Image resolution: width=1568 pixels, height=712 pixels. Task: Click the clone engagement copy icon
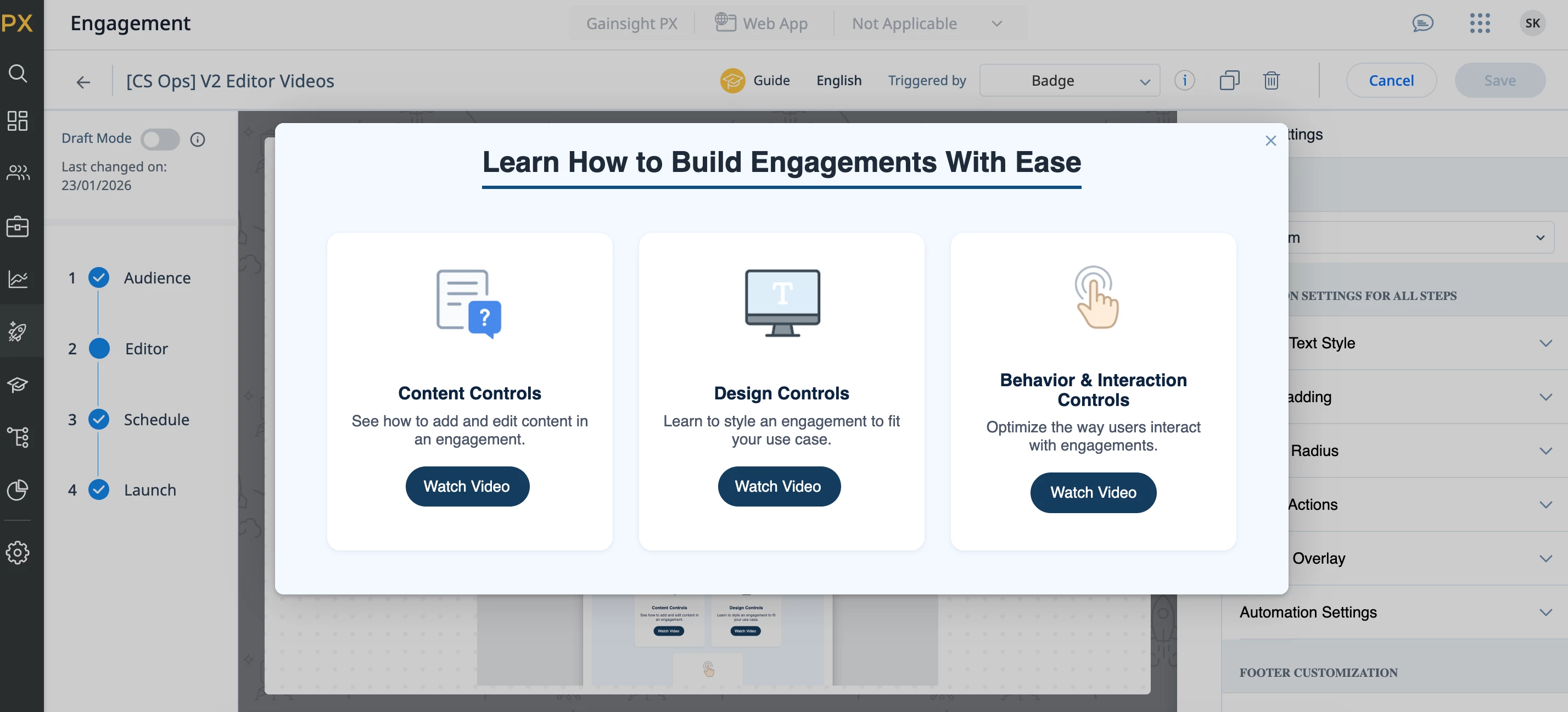point(1229,80)
